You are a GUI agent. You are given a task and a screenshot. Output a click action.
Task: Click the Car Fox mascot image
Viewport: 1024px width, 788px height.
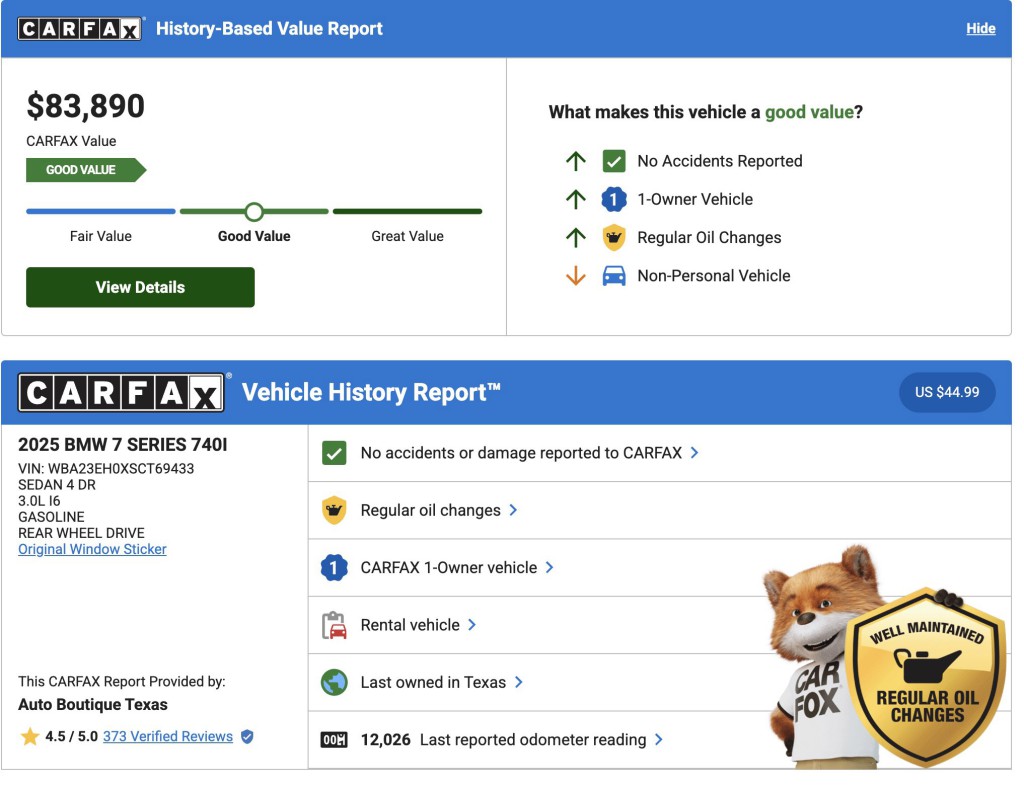[x=820, y=659]
